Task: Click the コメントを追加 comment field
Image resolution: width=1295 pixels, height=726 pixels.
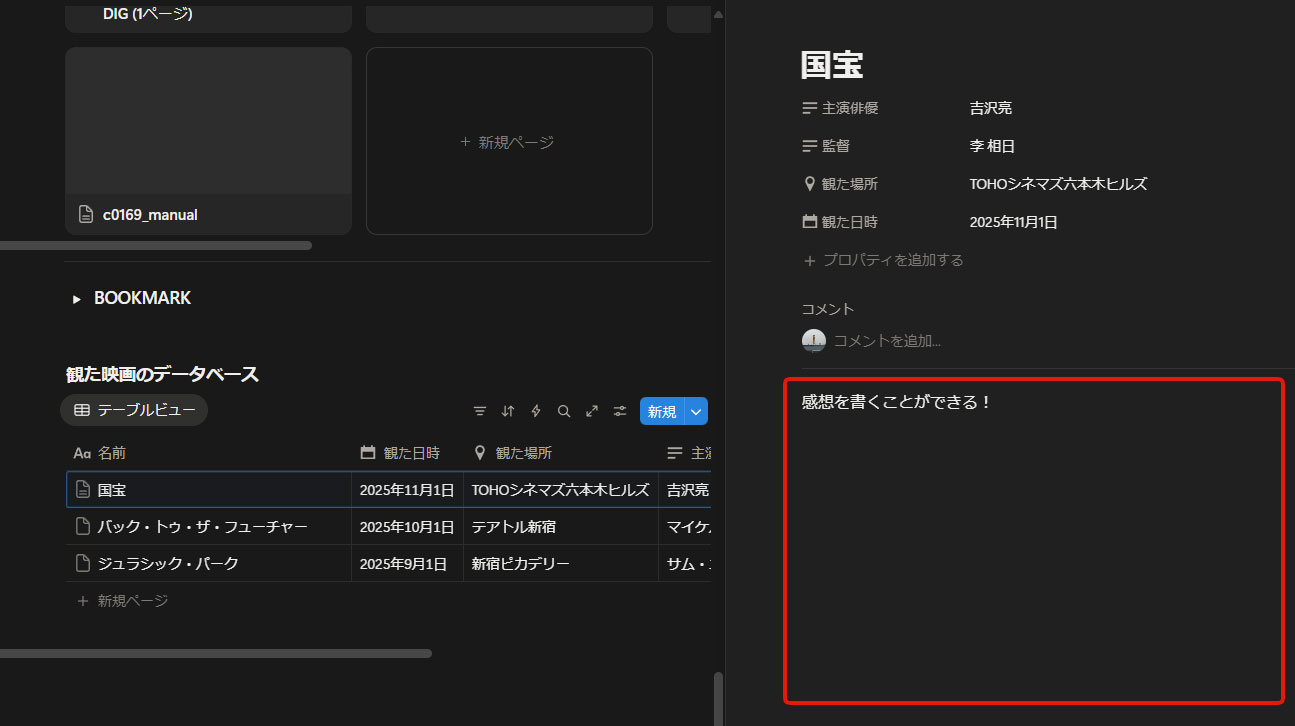Action: [887, 341]
